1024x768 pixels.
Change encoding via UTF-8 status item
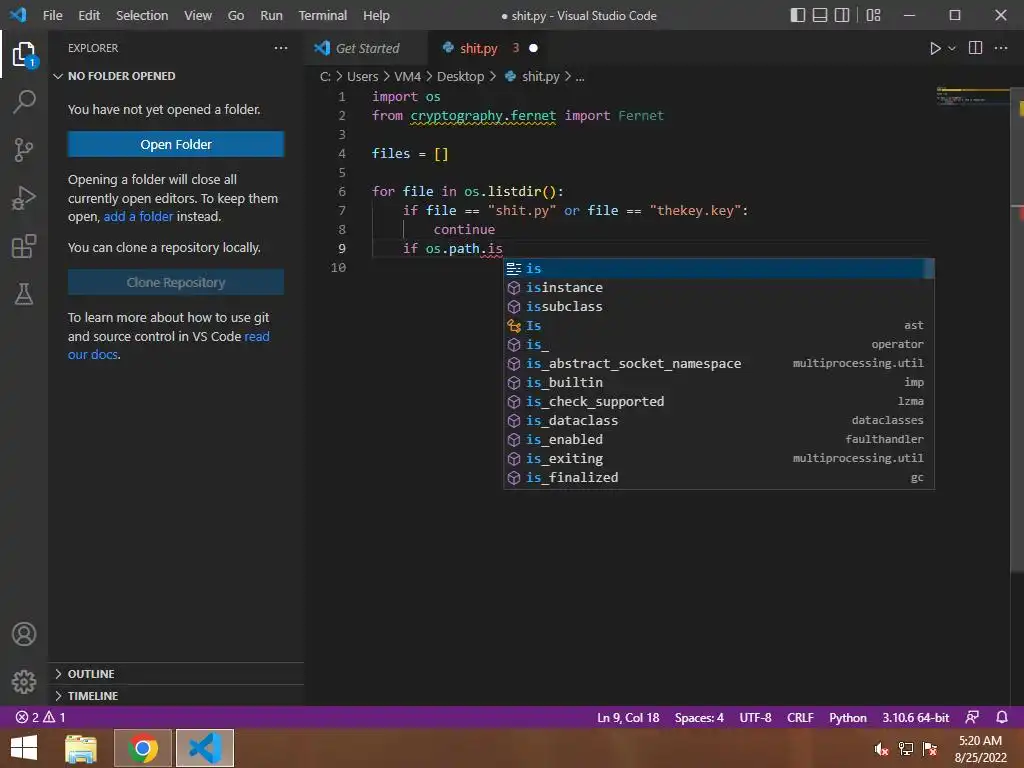point(755,717)
